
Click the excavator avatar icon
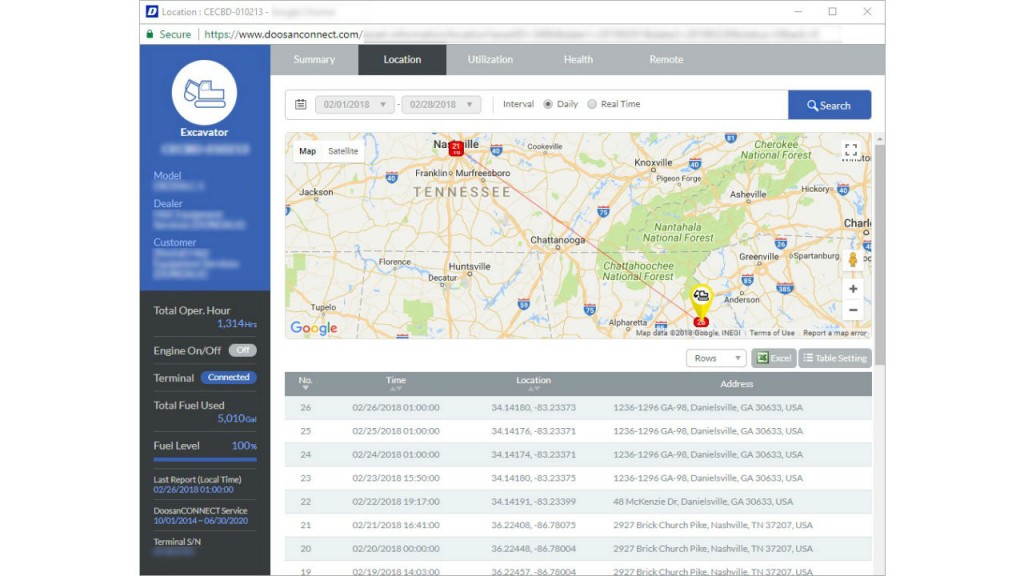pyautogui.click(x=204, y=93)
